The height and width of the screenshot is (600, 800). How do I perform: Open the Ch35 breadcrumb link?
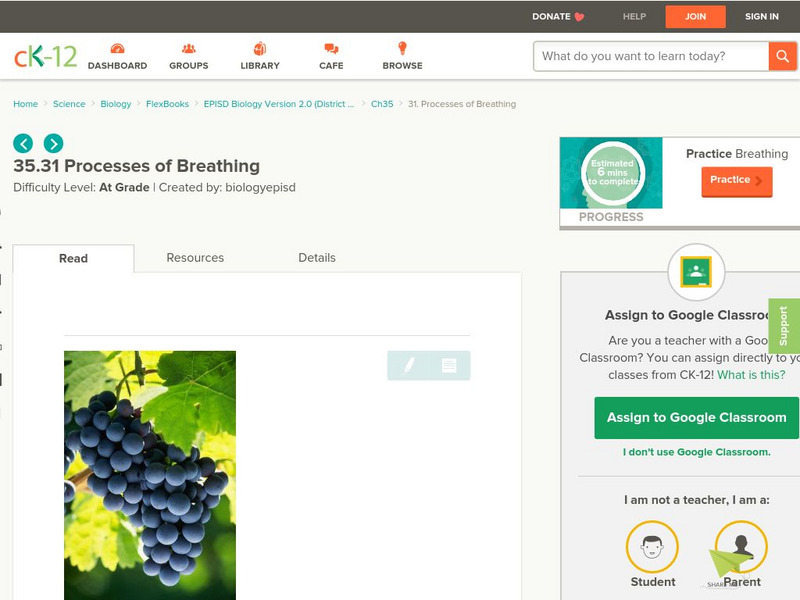[382, 104]
